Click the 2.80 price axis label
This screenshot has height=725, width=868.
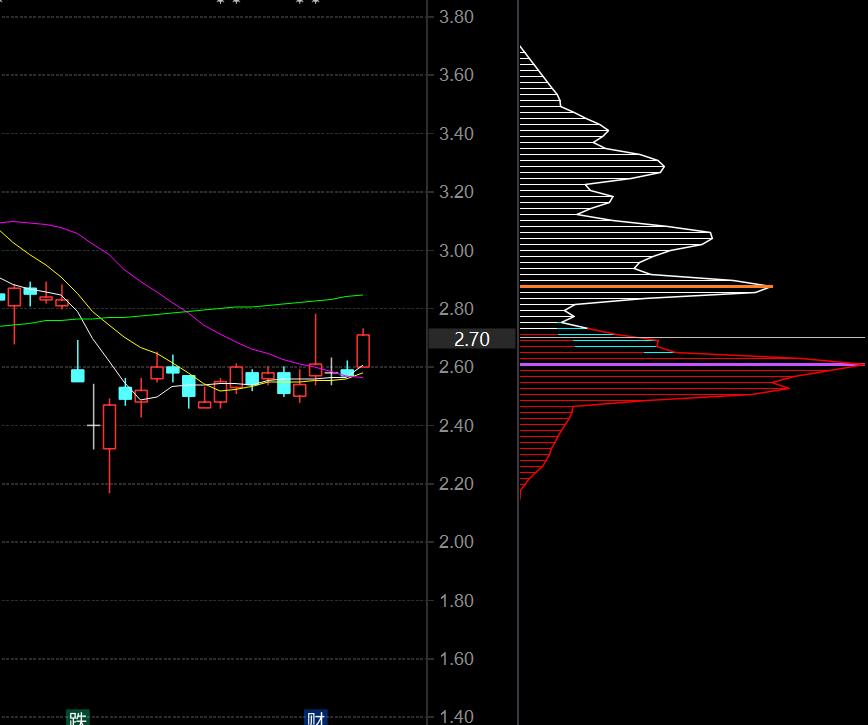point(456,309)
